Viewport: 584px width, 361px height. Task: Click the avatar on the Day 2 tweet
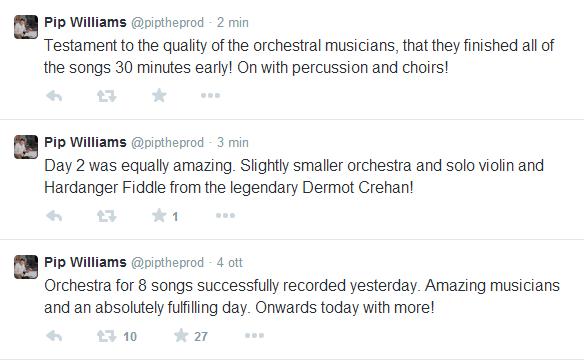(x=26, y=147)
